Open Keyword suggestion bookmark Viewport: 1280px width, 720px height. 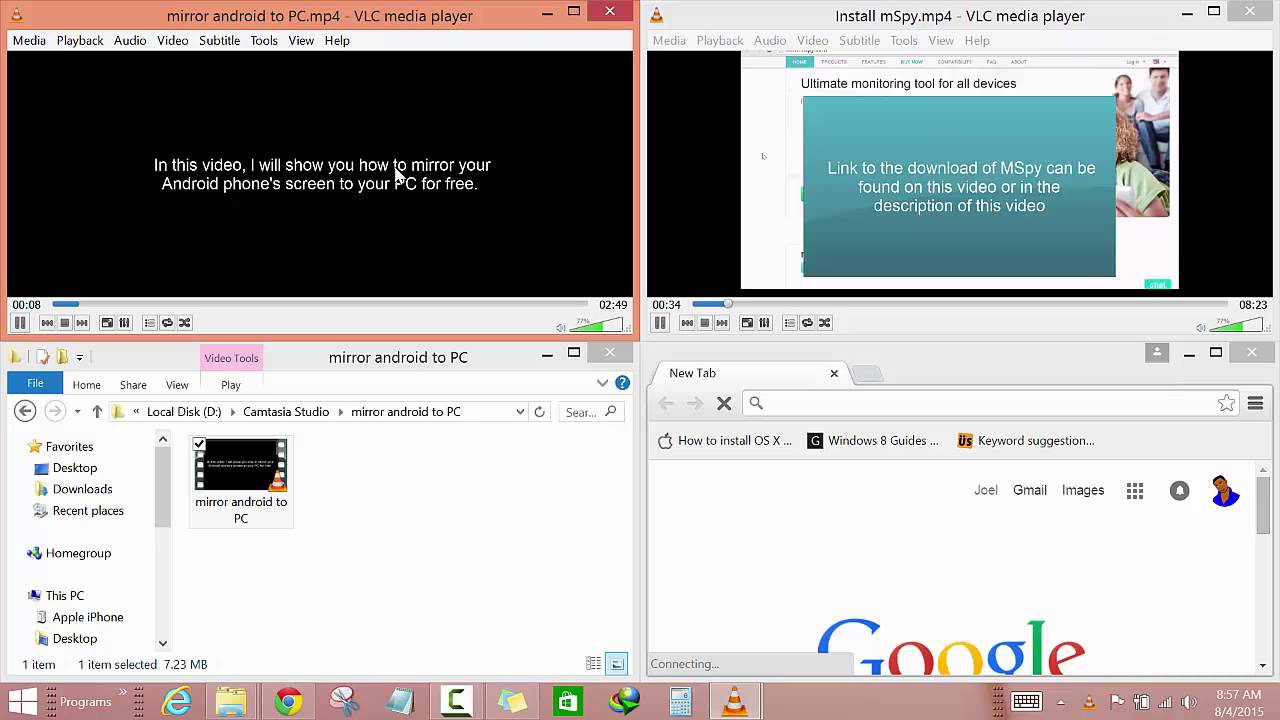pyautogui.click(x=1026, y=440)
